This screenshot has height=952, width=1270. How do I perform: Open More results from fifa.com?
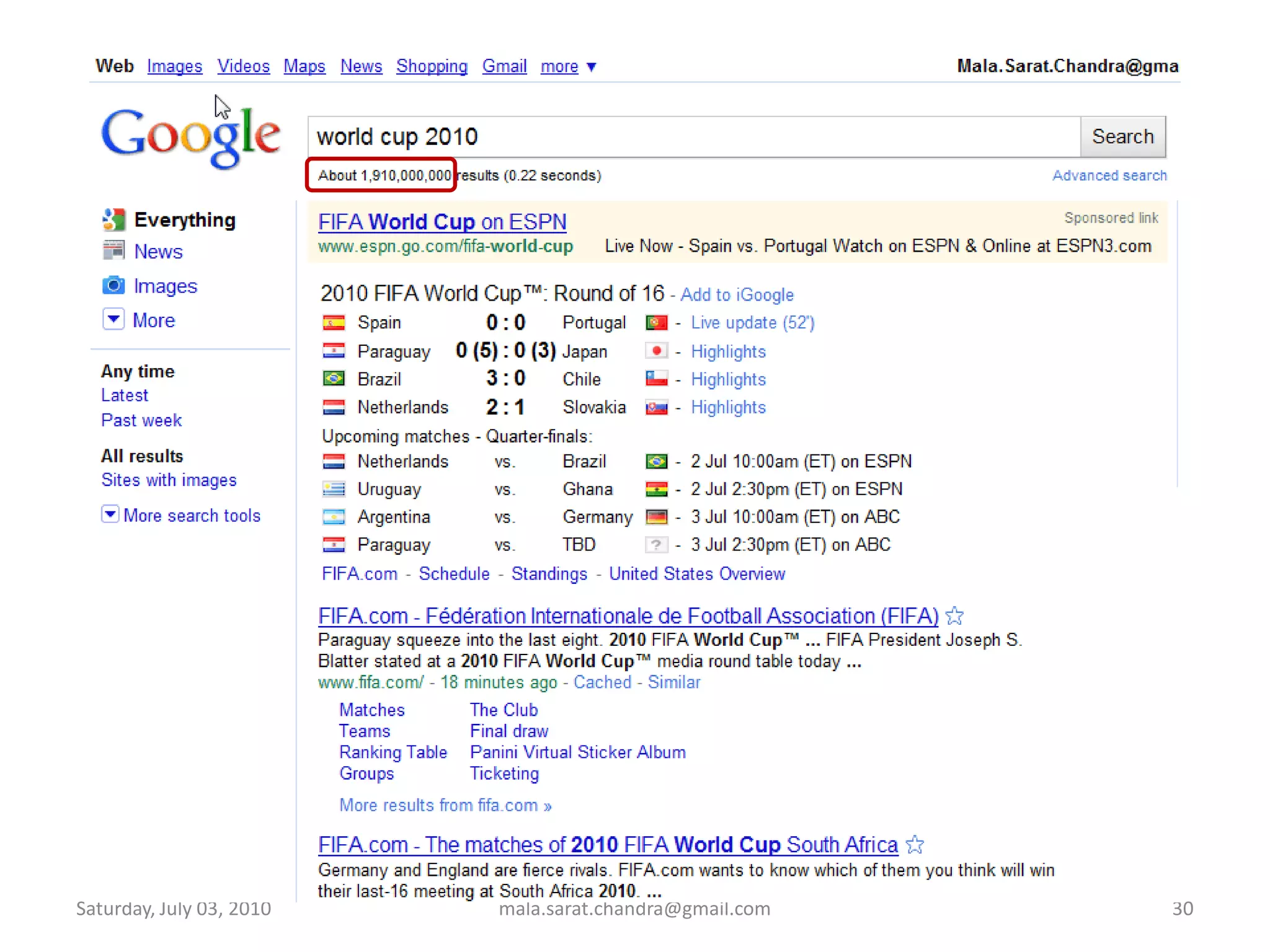pos(445,805)
